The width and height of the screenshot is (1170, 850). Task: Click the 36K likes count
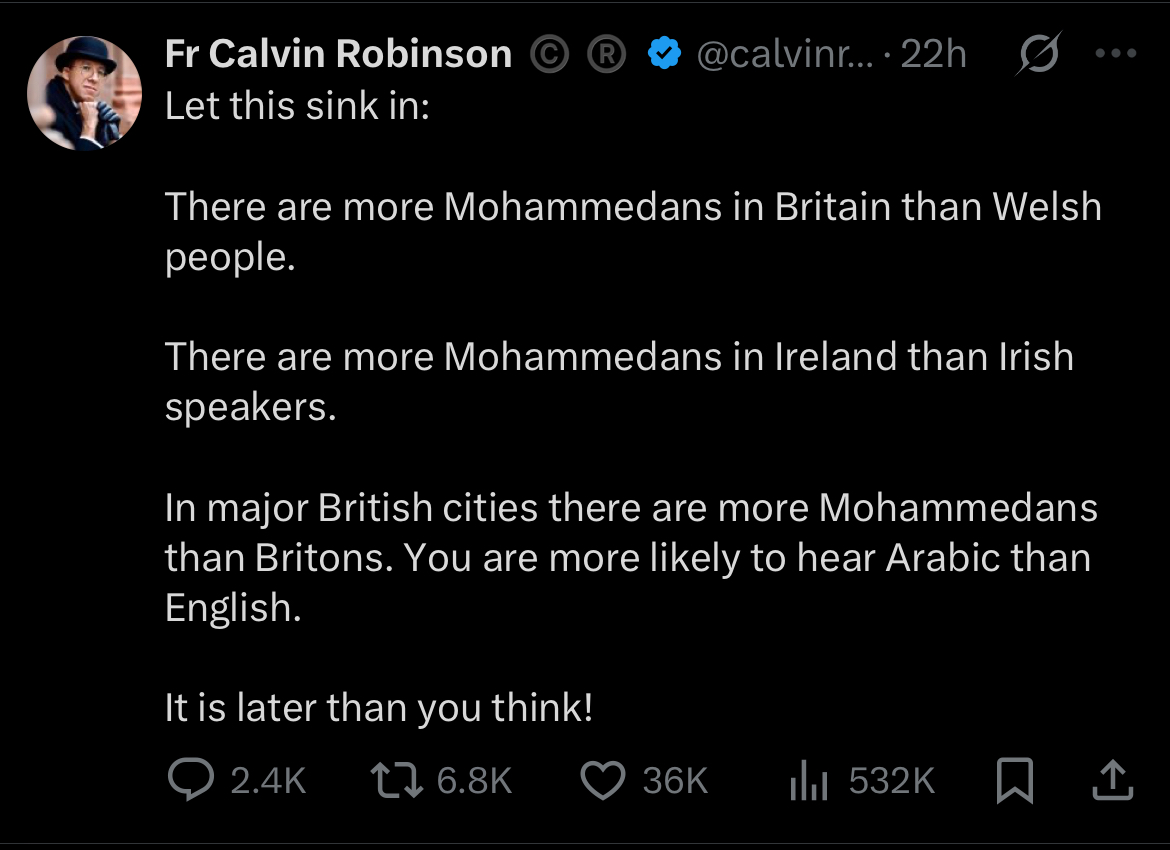675,781
